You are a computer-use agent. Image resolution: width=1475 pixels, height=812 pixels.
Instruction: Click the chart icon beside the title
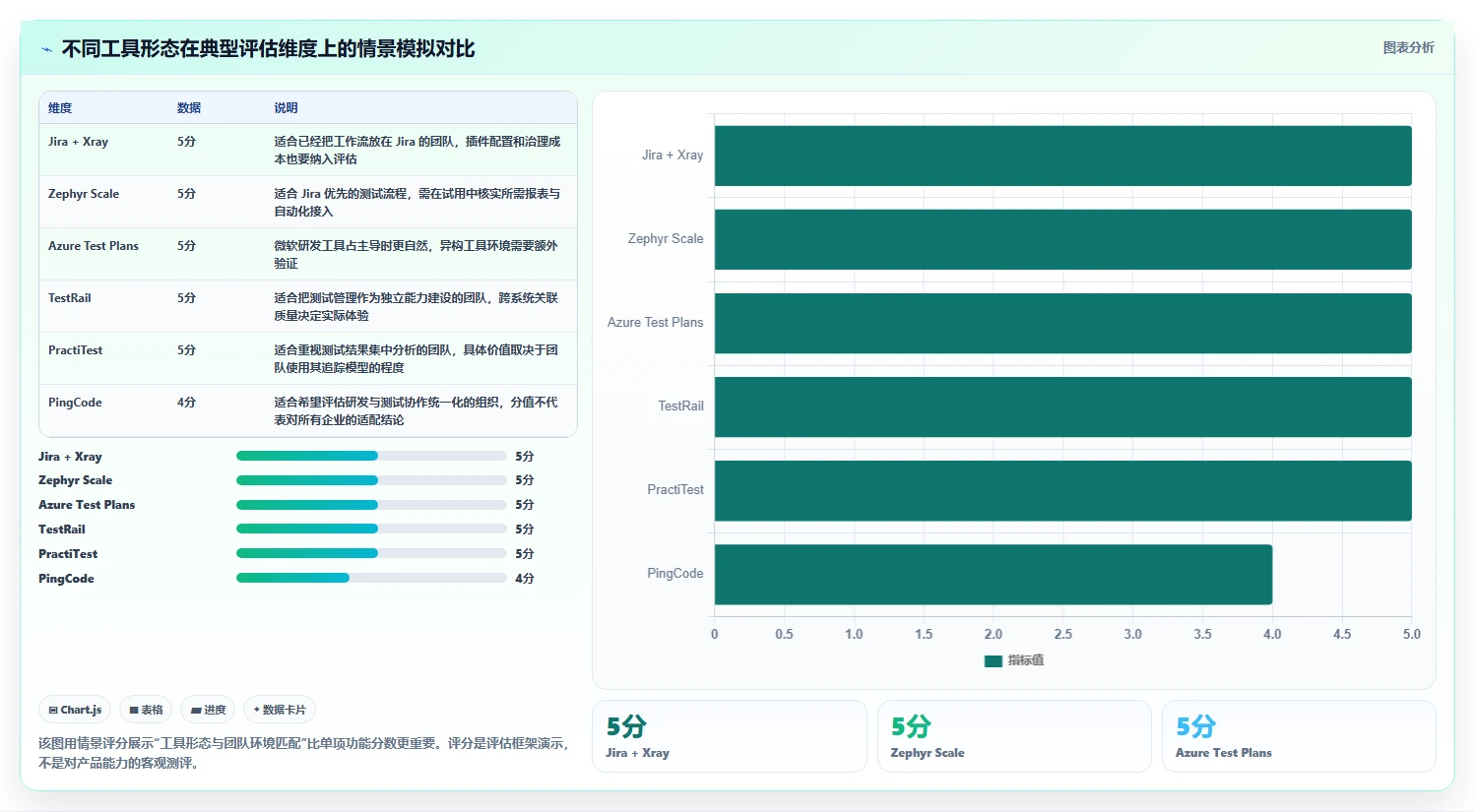tap(46, 49)
